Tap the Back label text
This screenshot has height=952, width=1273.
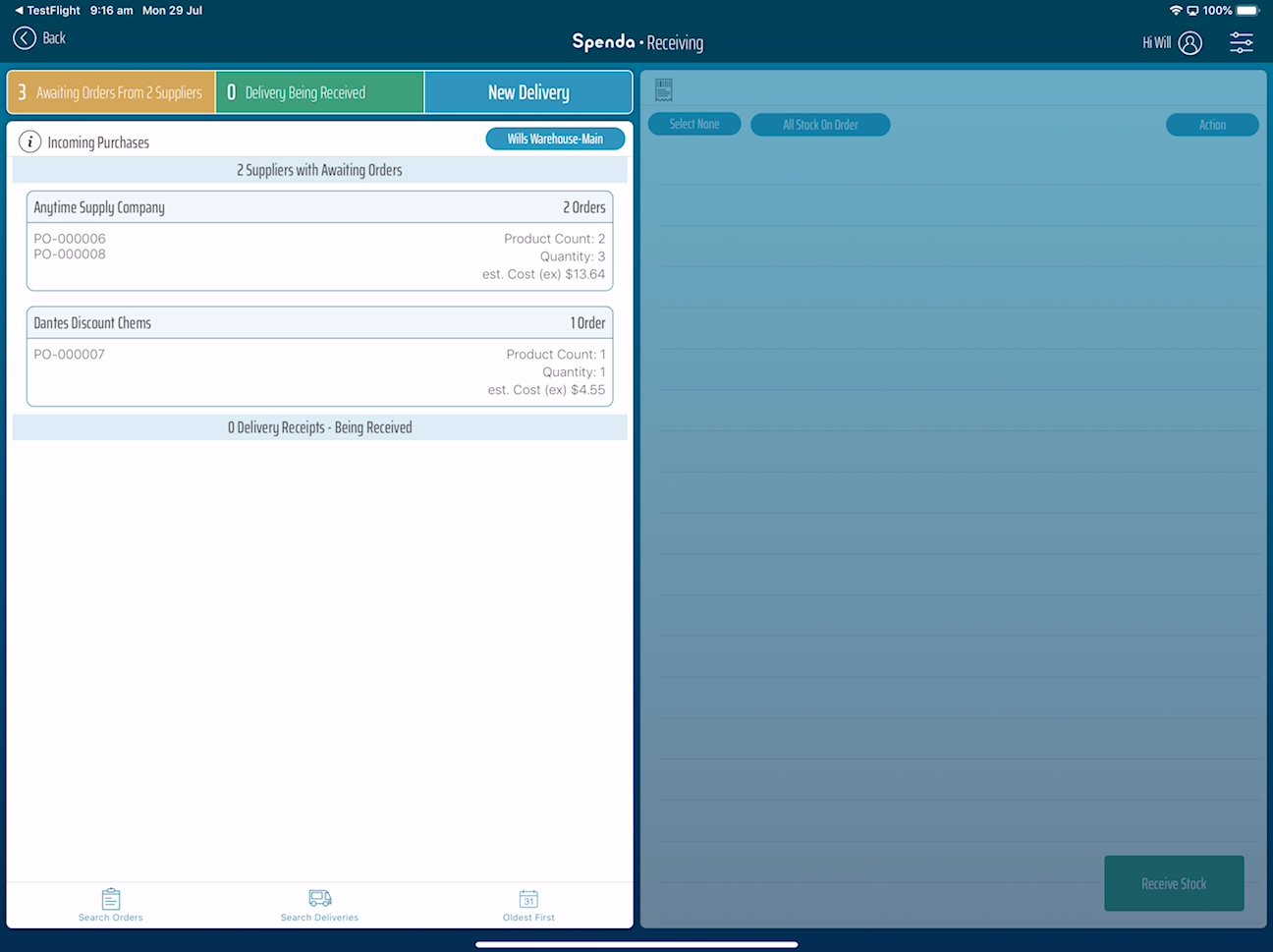click(54, 38)
